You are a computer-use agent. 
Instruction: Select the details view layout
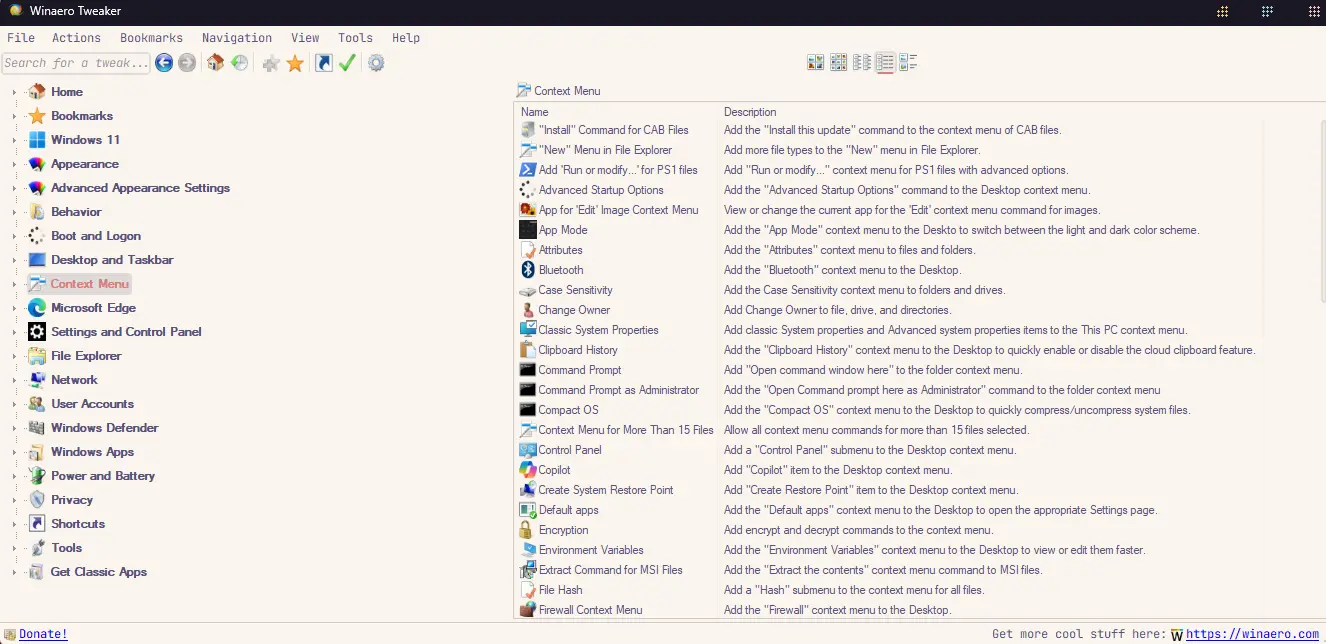[885, 63]
